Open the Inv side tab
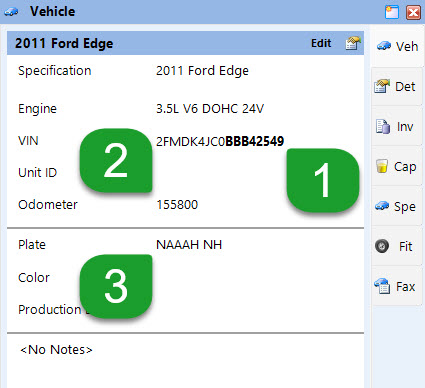425x388 pixels. (x=397, y=126)
